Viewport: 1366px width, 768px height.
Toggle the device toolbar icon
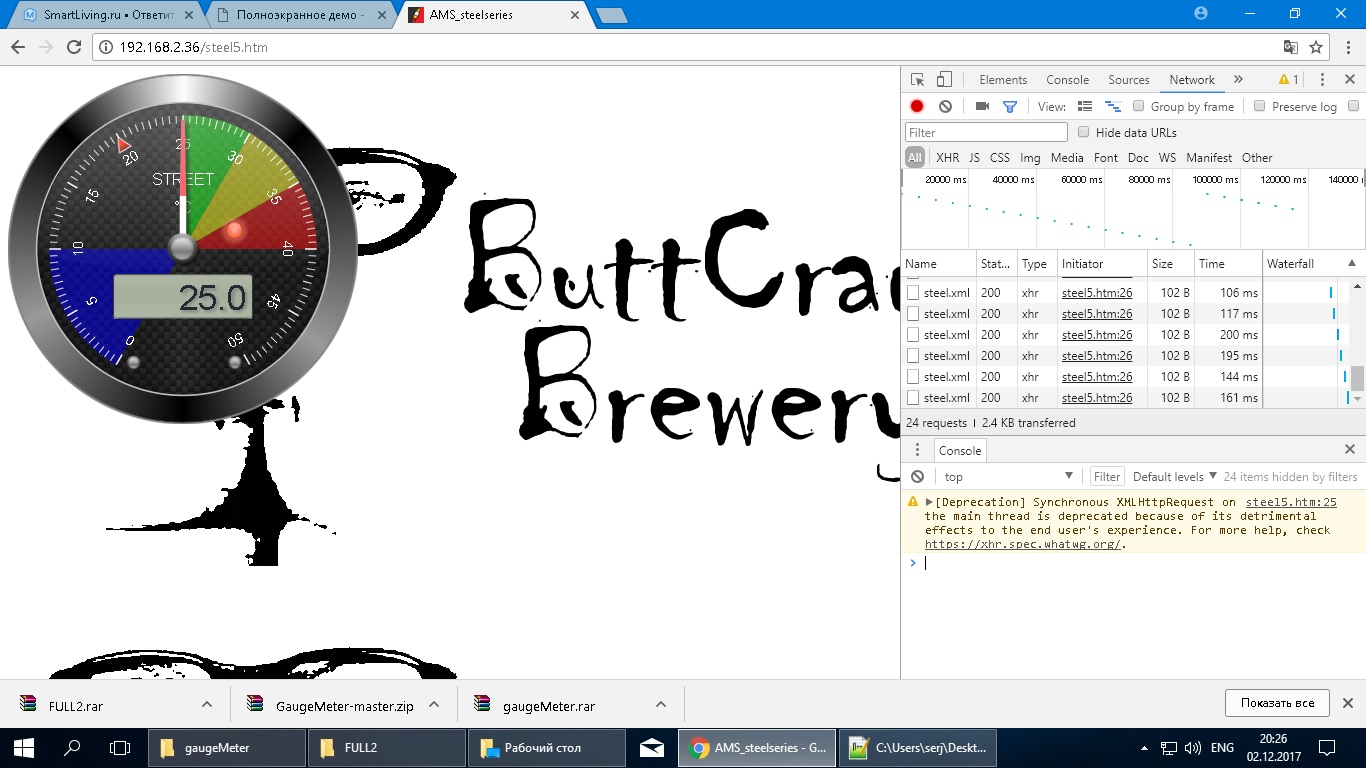point(944,80)
